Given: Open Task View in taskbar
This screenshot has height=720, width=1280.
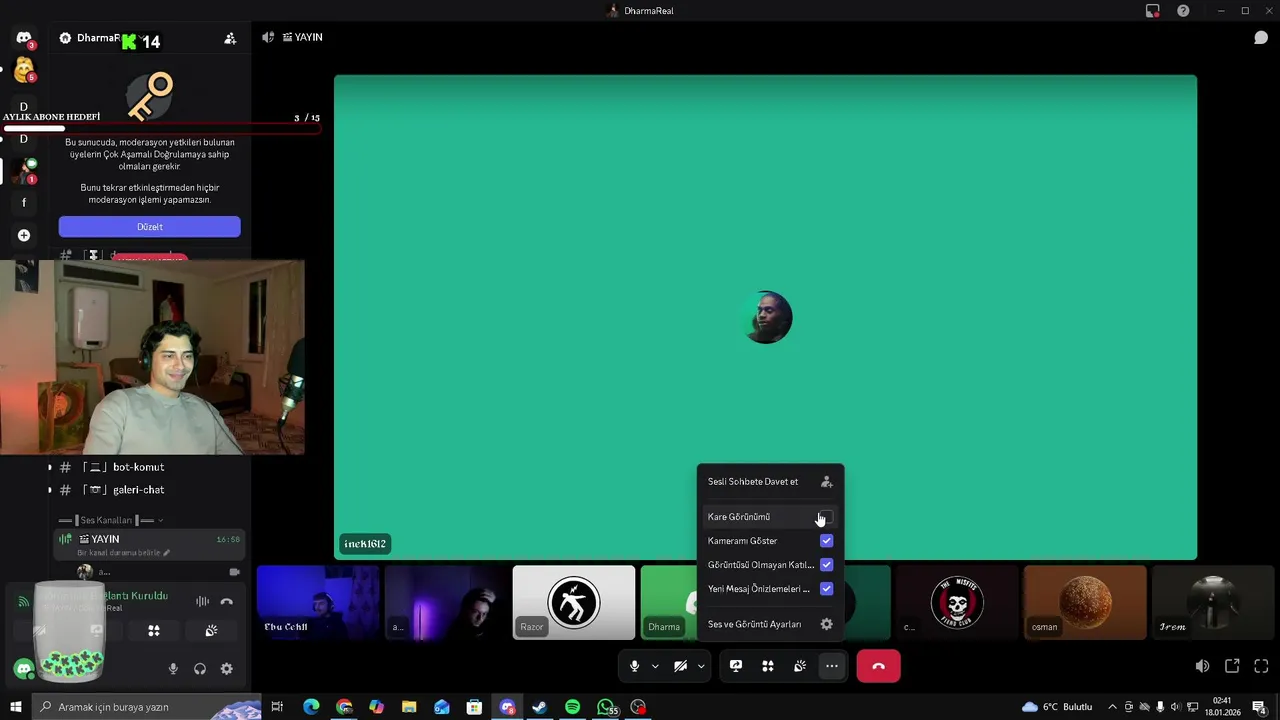Looking at the screenshot, I should click(x=277, y=707).
